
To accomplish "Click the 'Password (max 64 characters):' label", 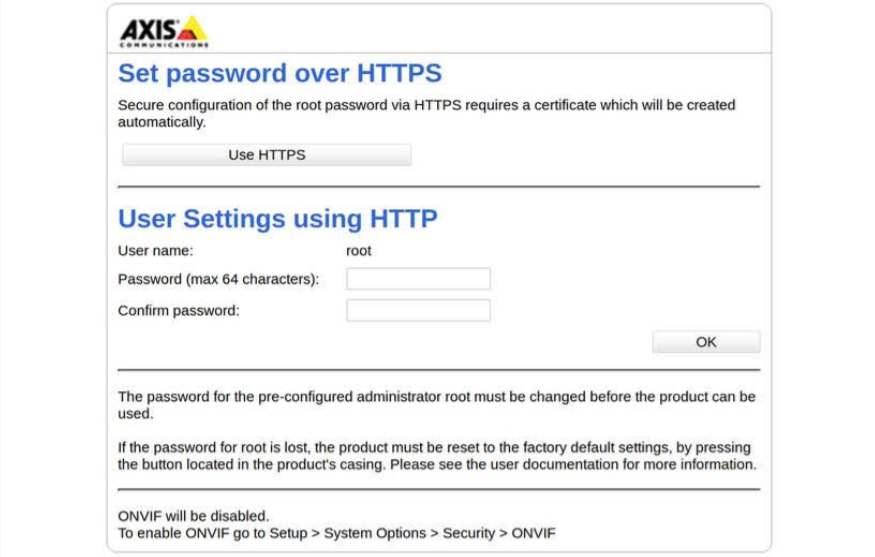I will 218,279.
